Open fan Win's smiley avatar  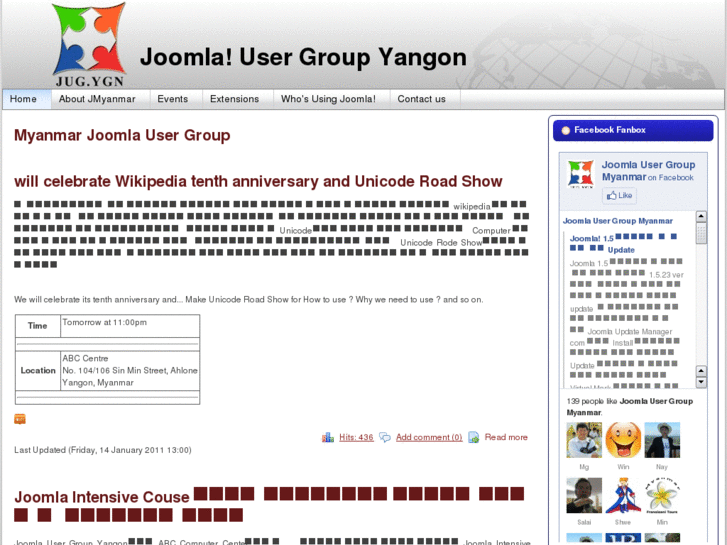(x=623, y=440)
